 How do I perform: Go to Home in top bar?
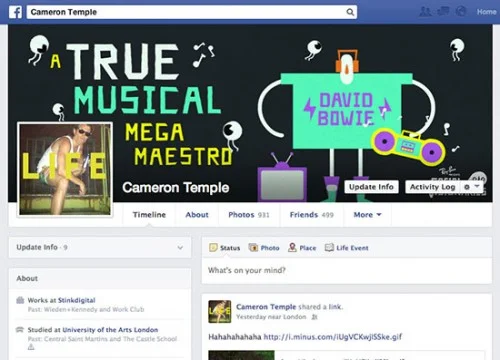(486, 12)
